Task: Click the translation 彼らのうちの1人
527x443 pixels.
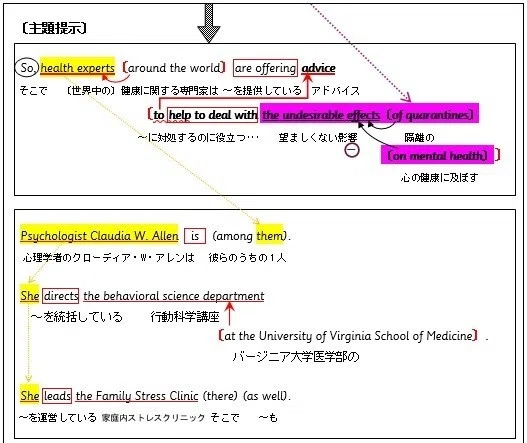Action: tap(247, 257)
